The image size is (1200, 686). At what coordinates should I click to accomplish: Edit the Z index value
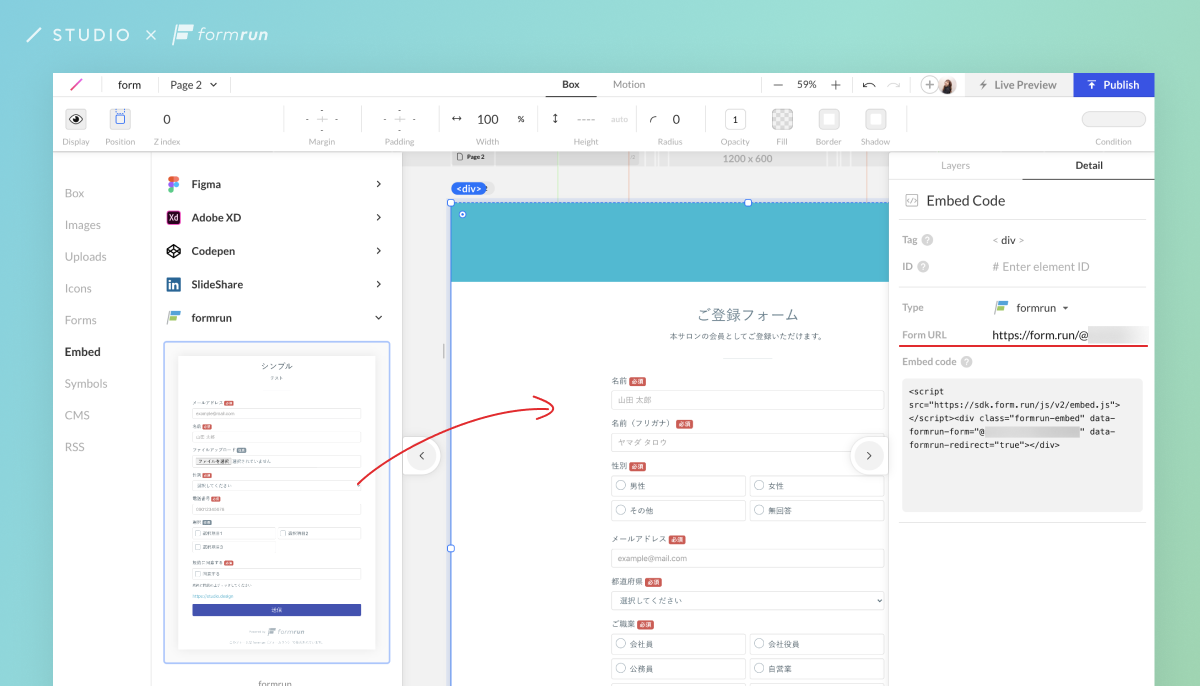coord(167,119)
